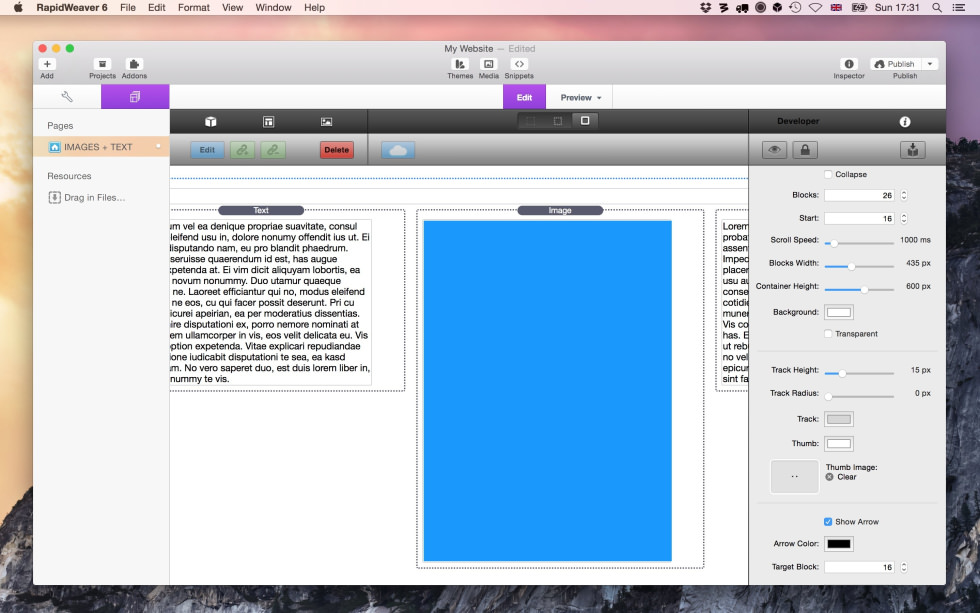980x613 pixels.
Task: Toggle the eye visibility button
Action: [x=774, y=150]
